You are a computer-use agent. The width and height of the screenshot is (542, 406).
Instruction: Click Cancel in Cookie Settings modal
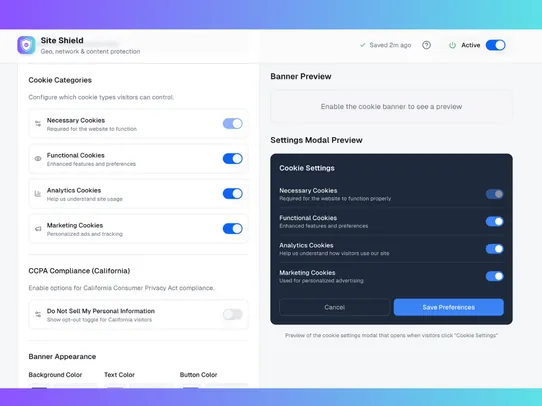tap(335, 307)
